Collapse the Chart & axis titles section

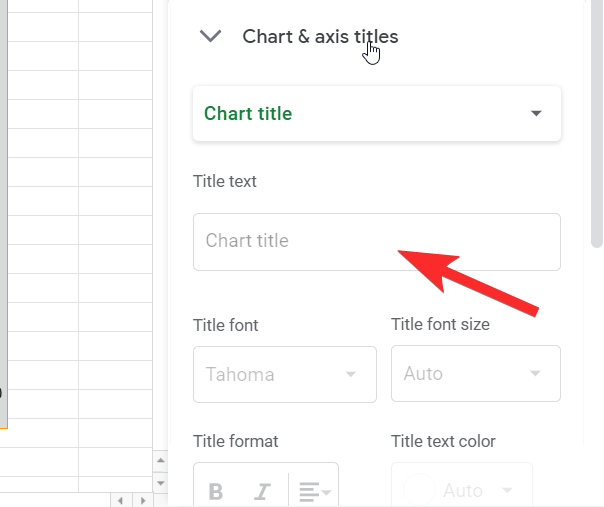[210, 37]
